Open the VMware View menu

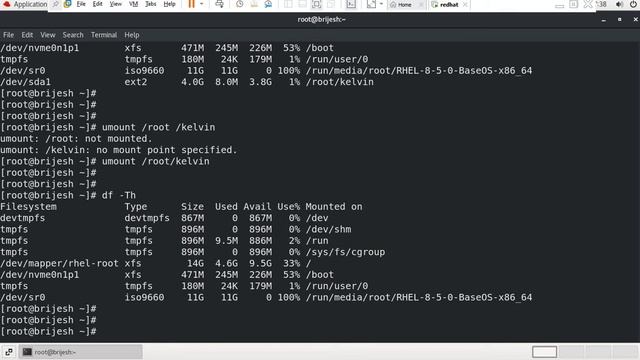point(116,4)
